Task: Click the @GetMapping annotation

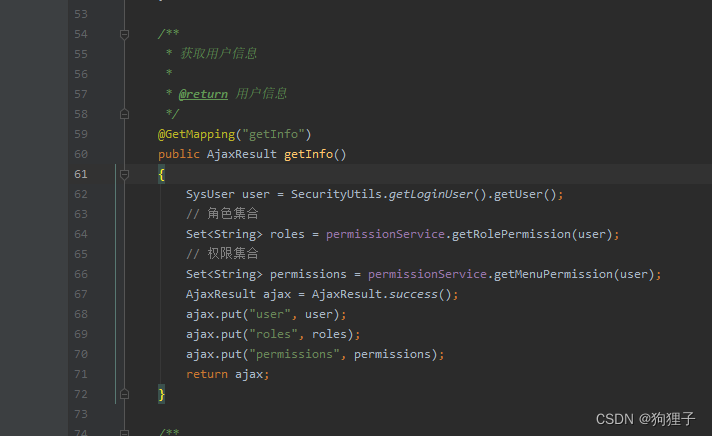Action: coord(196,134)
